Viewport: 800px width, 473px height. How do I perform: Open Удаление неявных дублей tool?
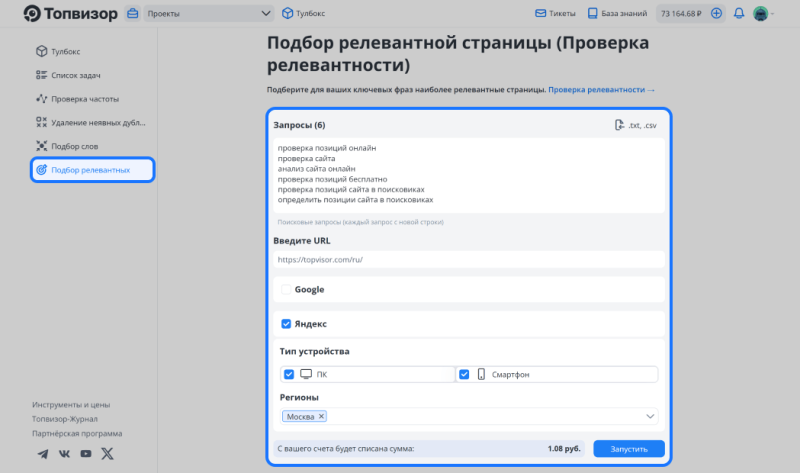point(92,122)
